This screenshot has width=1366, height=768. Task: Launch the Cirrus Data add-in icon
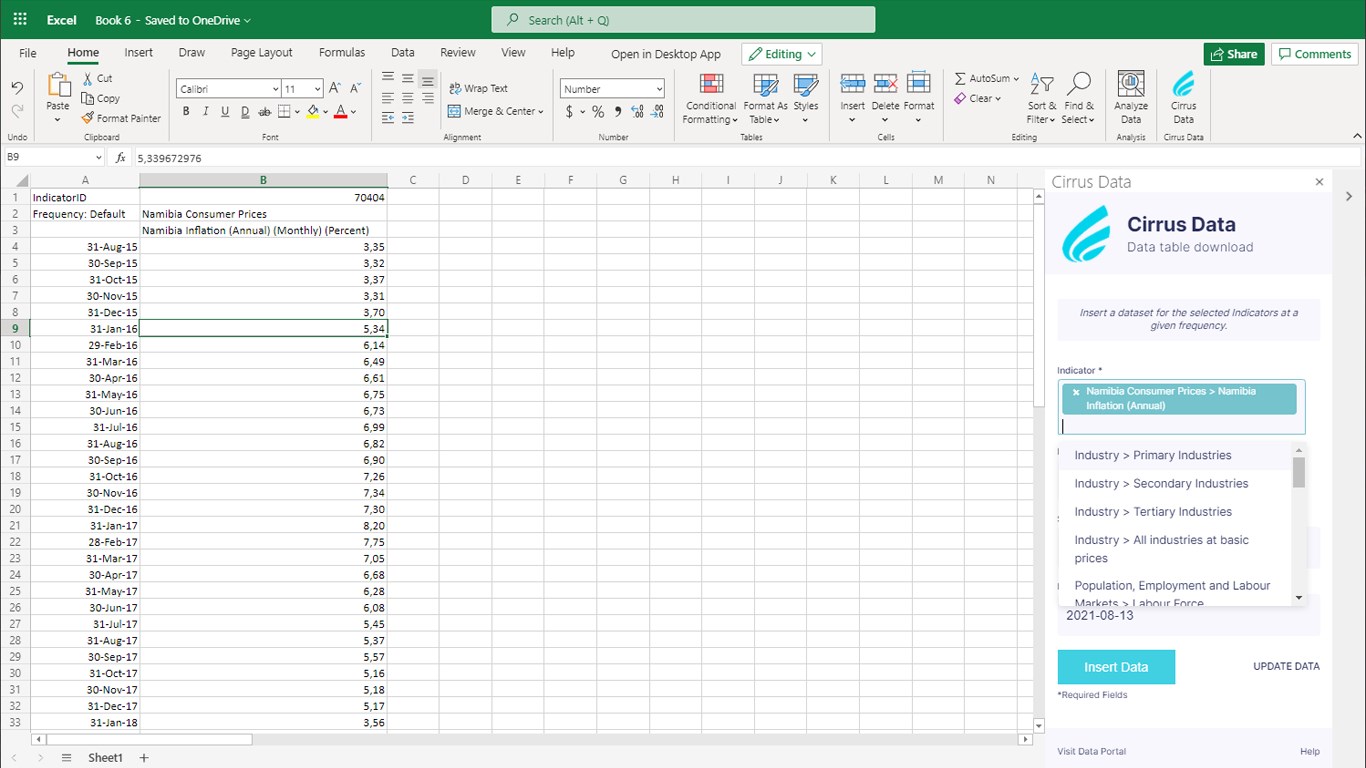point(1183,84)
